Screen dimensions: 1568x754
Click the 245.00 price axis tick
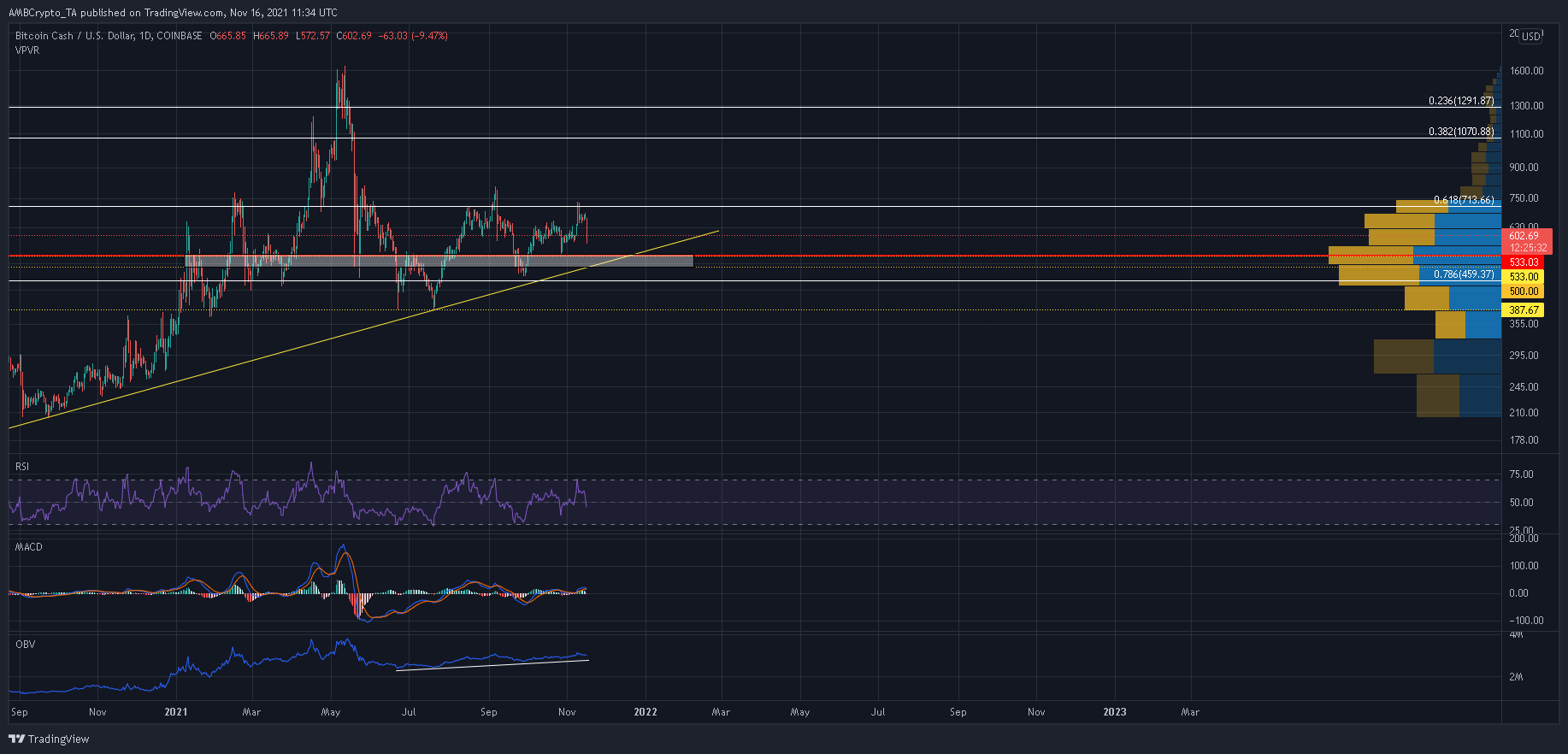[1524, 387]
